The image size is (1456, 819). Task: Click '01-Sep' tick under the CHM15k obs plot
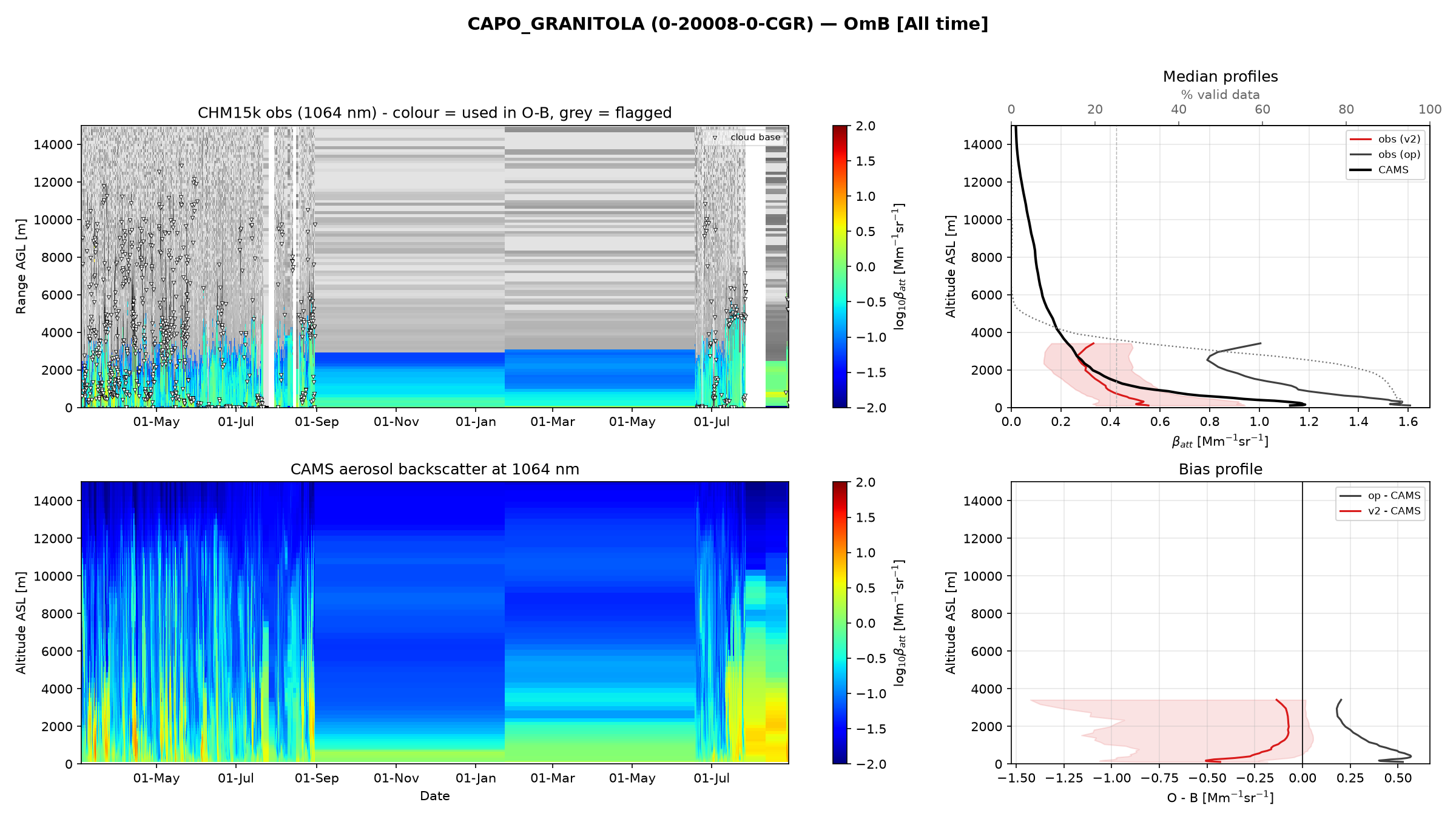317,422
